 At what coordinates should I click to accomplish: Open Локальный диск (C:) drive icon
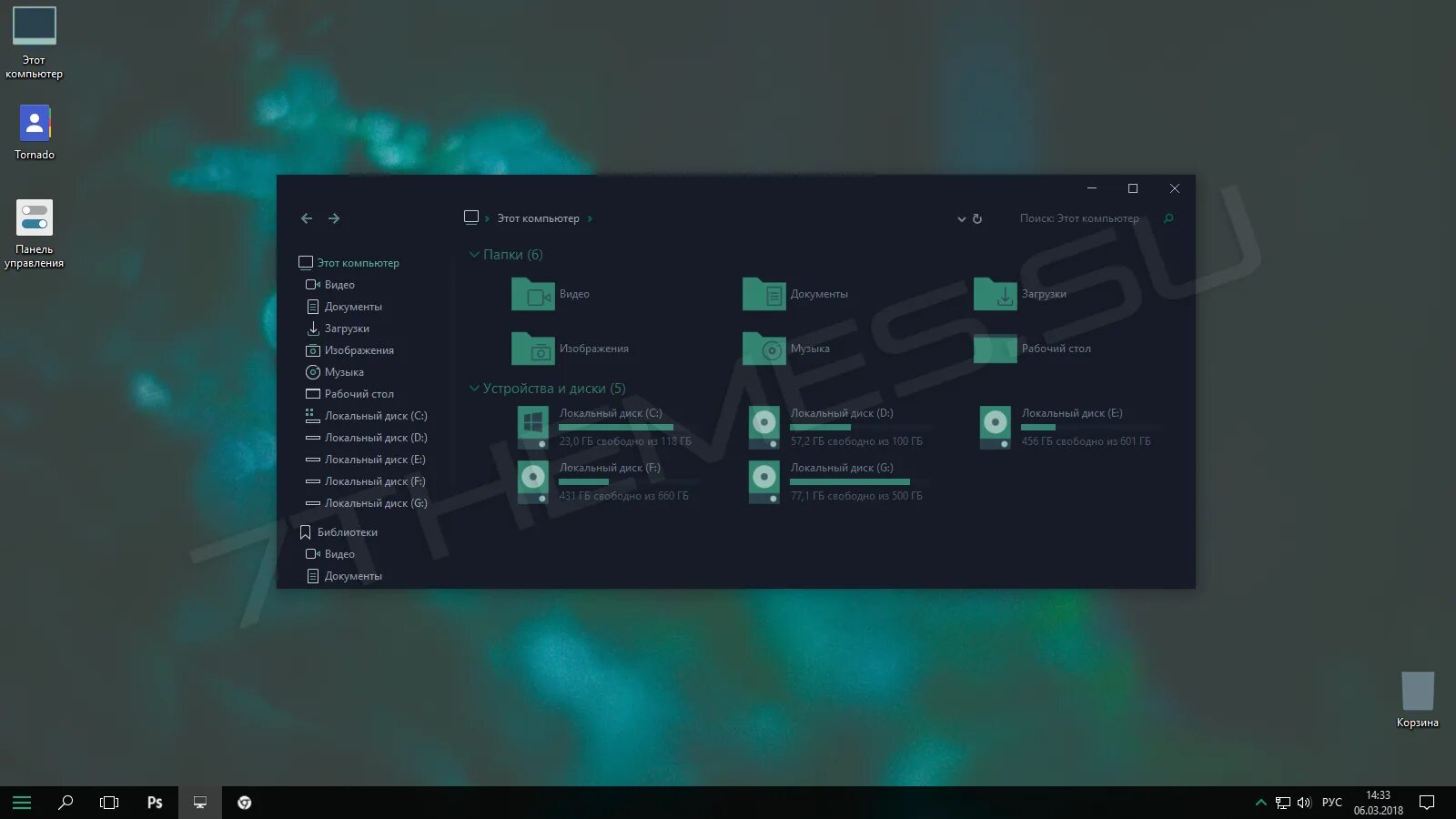pos(532,426)
